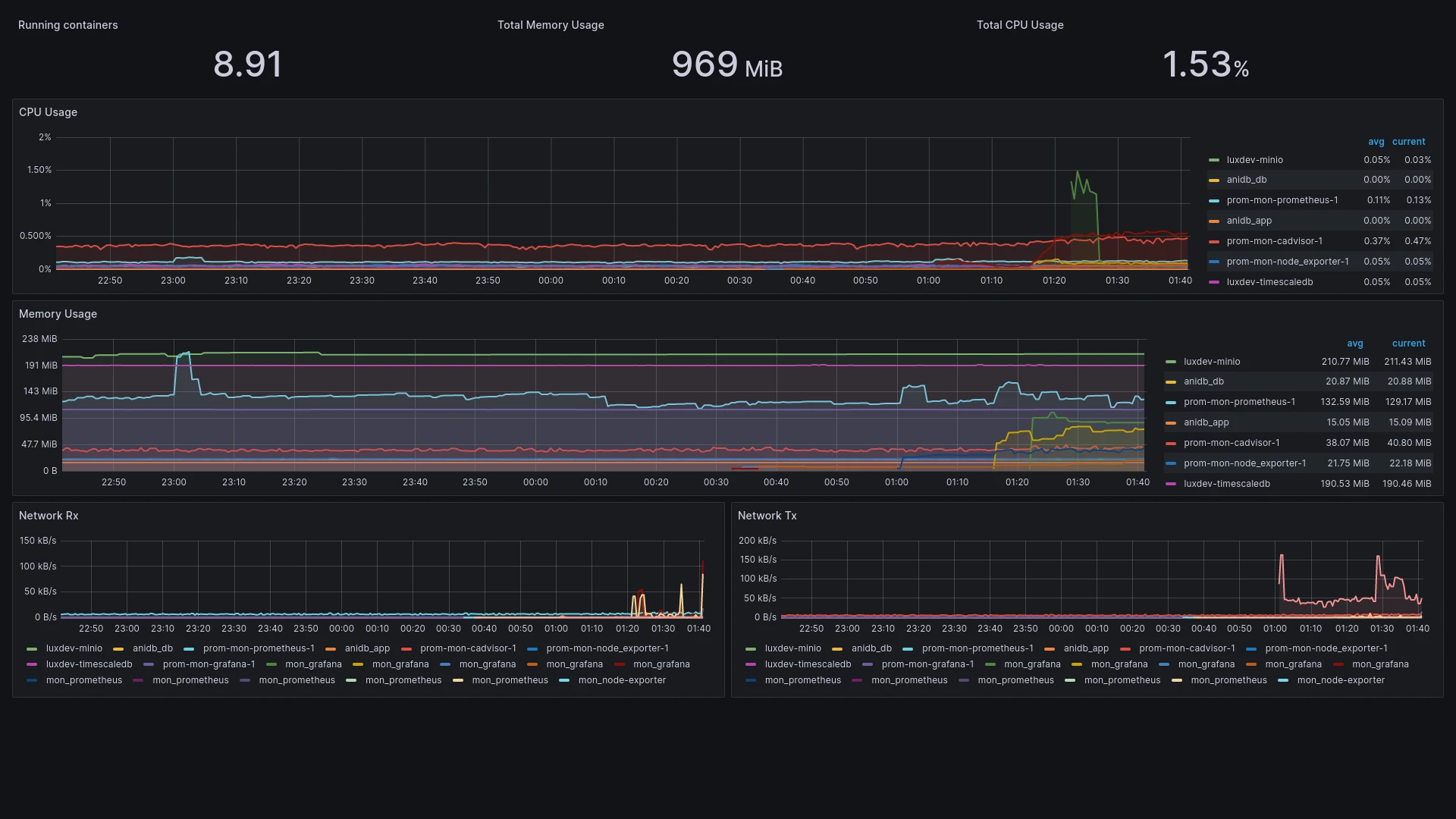Sort CPU Usage legend by current column
The height and width of the screenshot is (819, 1456).
[1408, 142]
